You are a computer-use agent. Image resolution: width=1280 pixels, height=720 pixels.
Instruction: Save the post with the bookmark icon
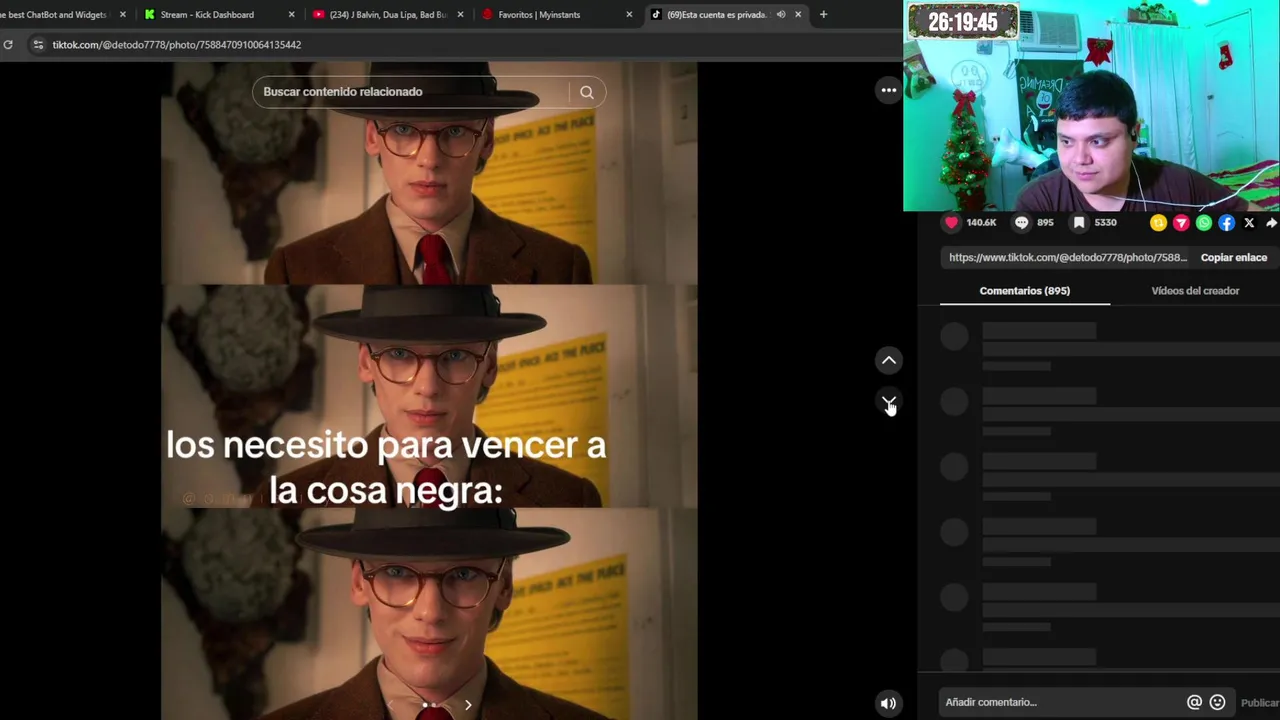pyautogui.click(x=1079, y=223)
